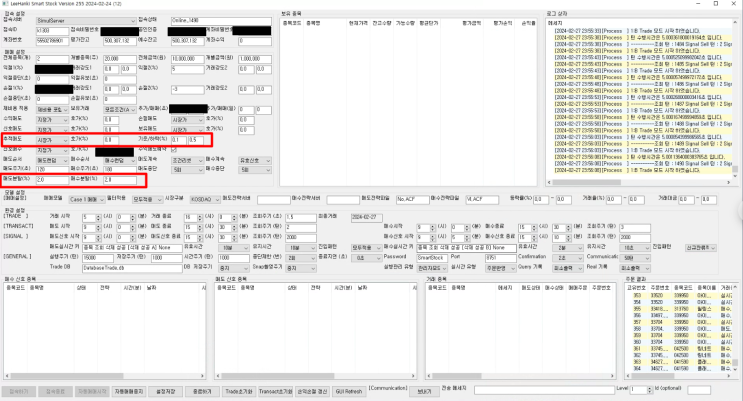Image resolution: width=743 pixels, height=401 pixels.
Task: Click the 종목코드 header in 보유 종목 table
Action: pos(291,23)
